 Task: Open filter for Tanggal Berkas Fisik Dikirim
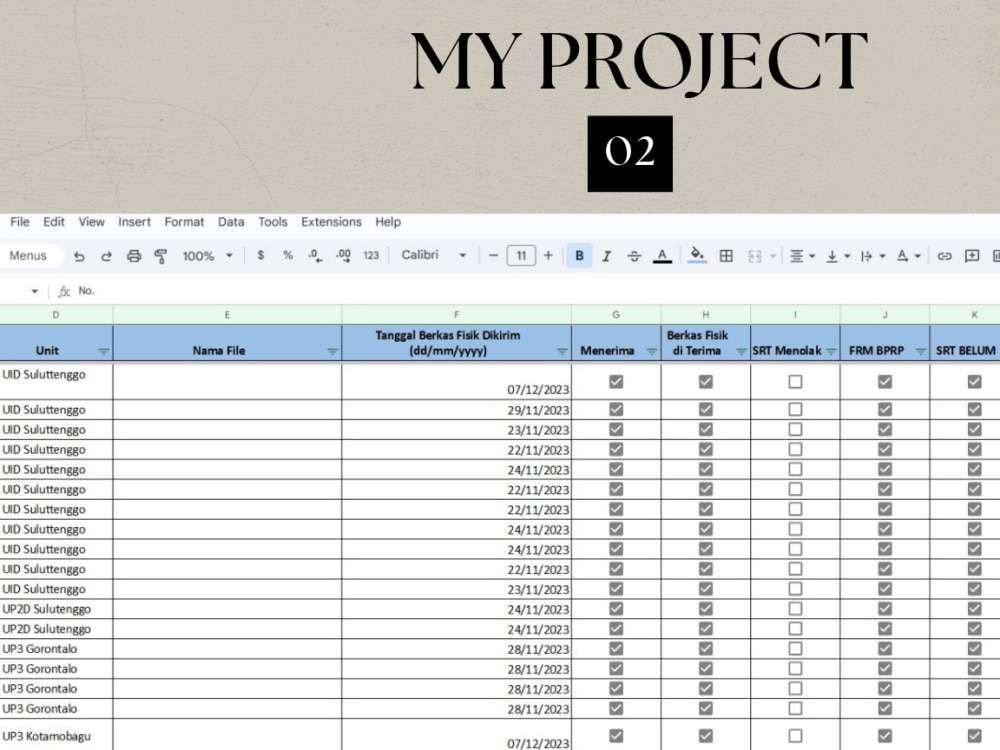pos(562,351)
